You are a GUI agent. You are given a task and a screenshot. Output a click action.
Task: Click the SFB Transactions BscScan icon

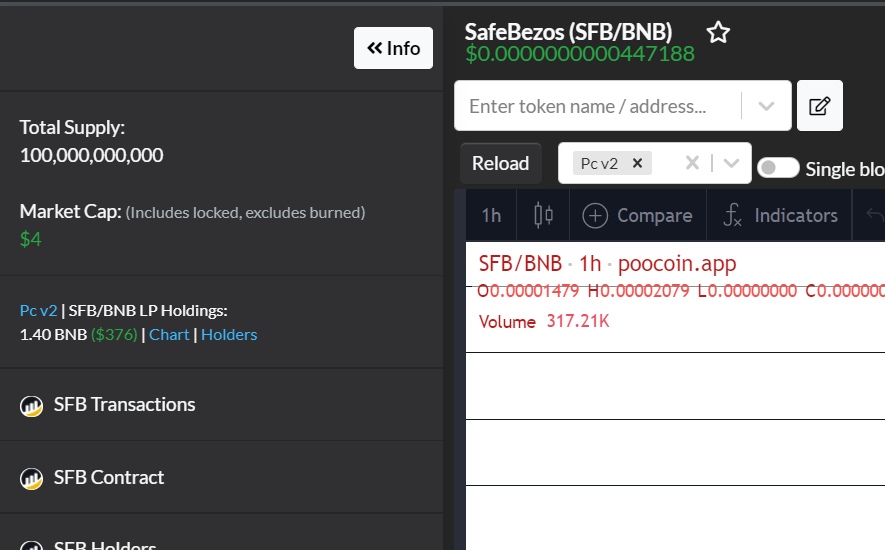31,406
